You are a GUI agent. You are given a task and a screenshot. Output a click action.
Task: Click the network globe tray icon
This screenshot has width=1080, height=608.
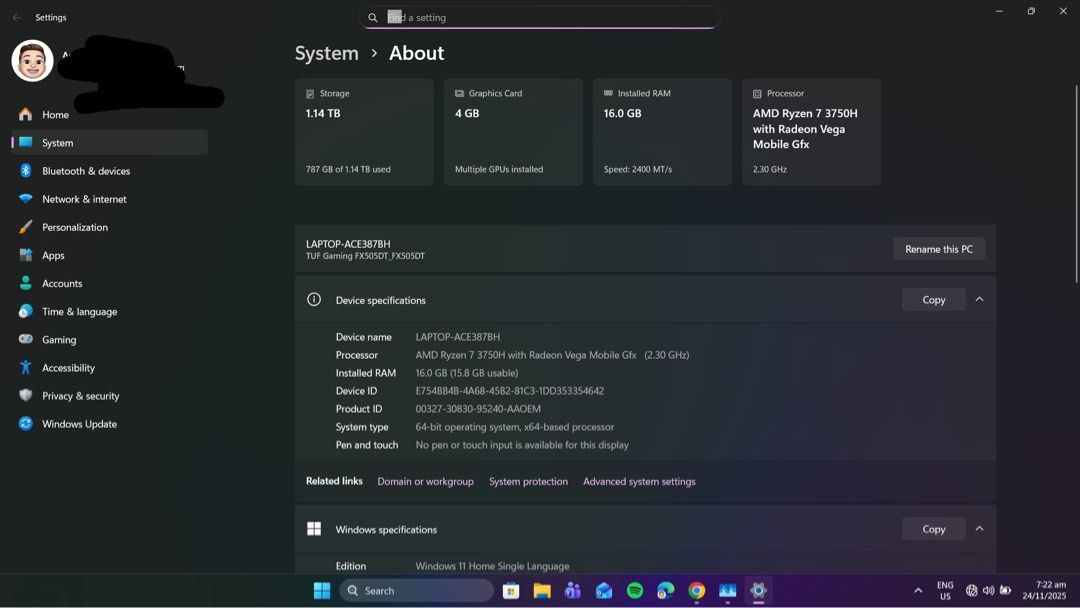click(x=972, y=591)
